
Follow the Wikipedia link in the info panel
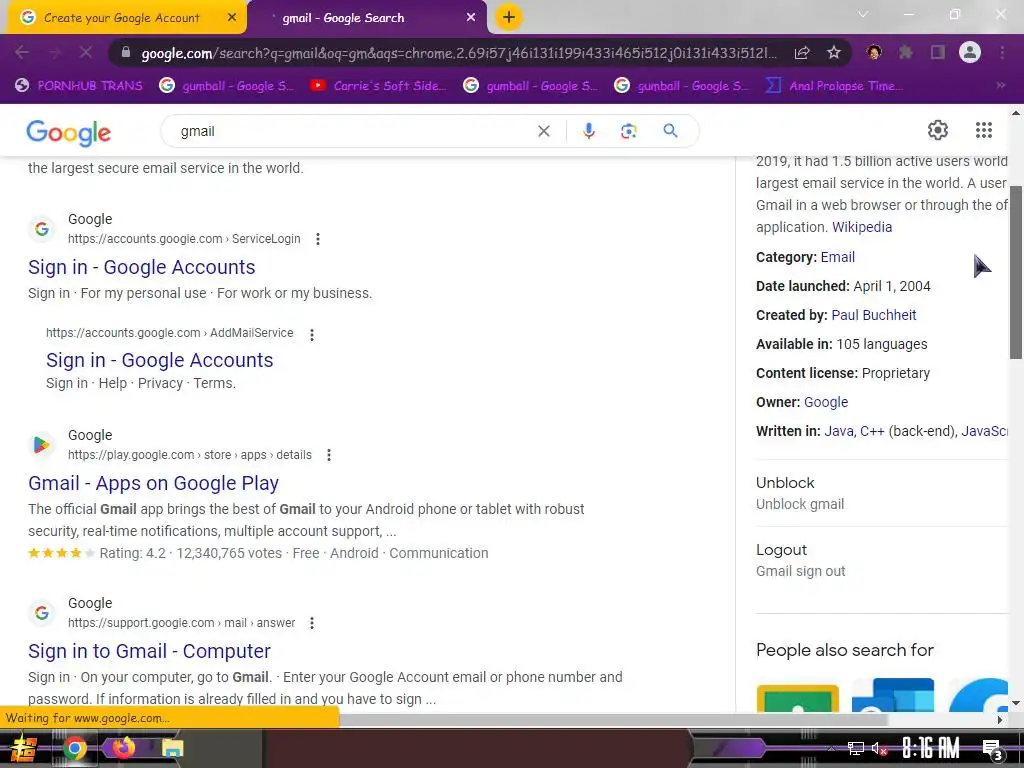tap(861, 227)
